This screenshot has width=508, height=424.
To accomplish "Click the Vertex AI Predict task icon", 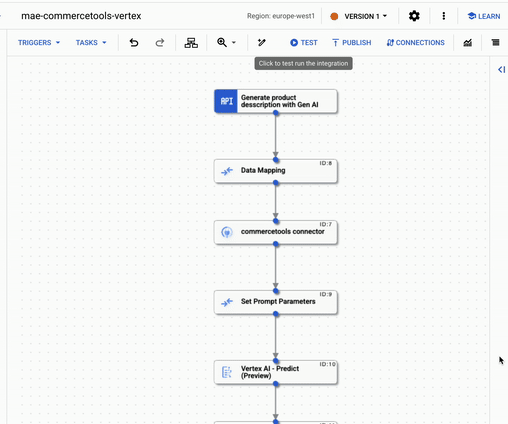I will pos(227,372).
